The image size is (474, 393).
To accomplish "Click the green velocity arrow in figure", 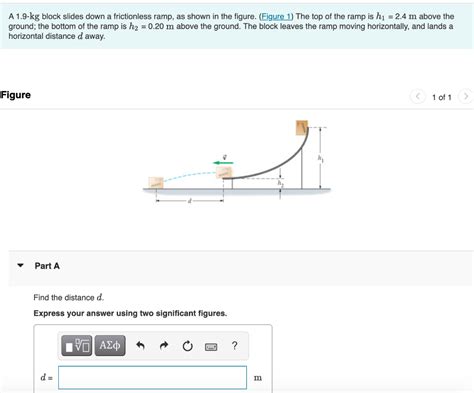I will tap(223, 163).
